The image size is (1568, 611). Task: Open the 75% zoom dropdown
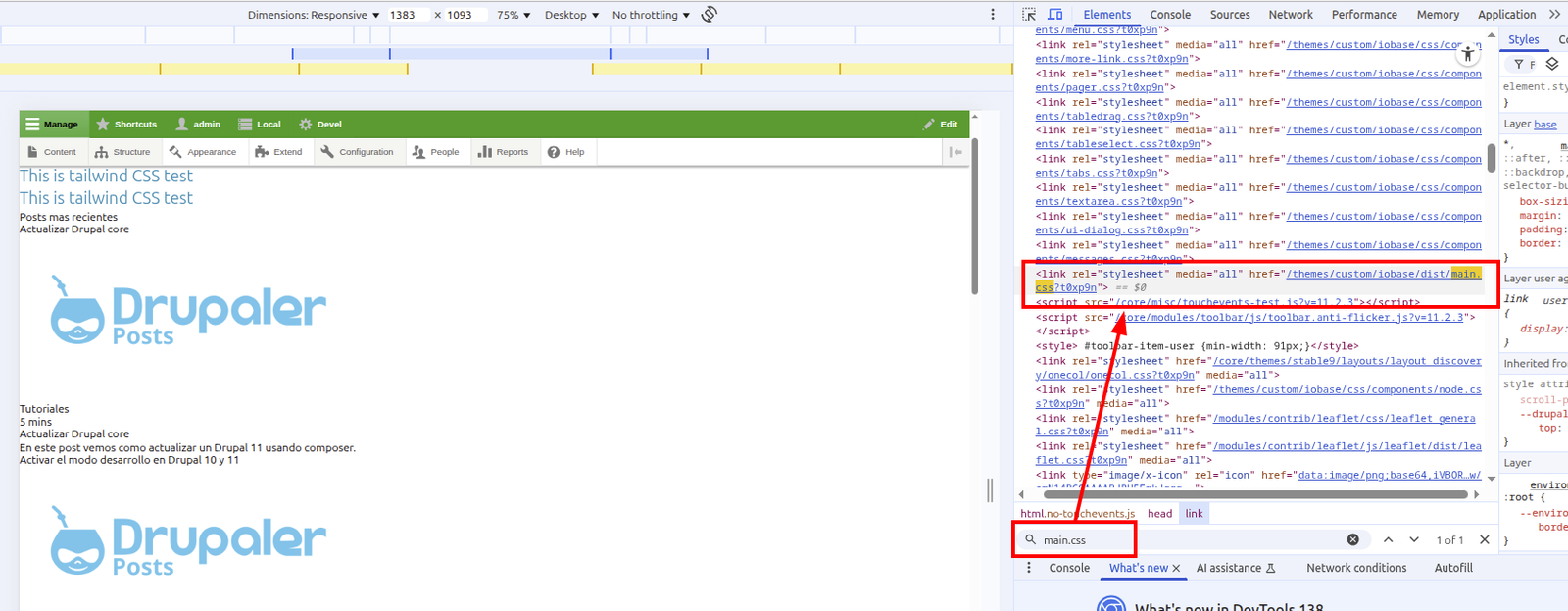point(514,15)
